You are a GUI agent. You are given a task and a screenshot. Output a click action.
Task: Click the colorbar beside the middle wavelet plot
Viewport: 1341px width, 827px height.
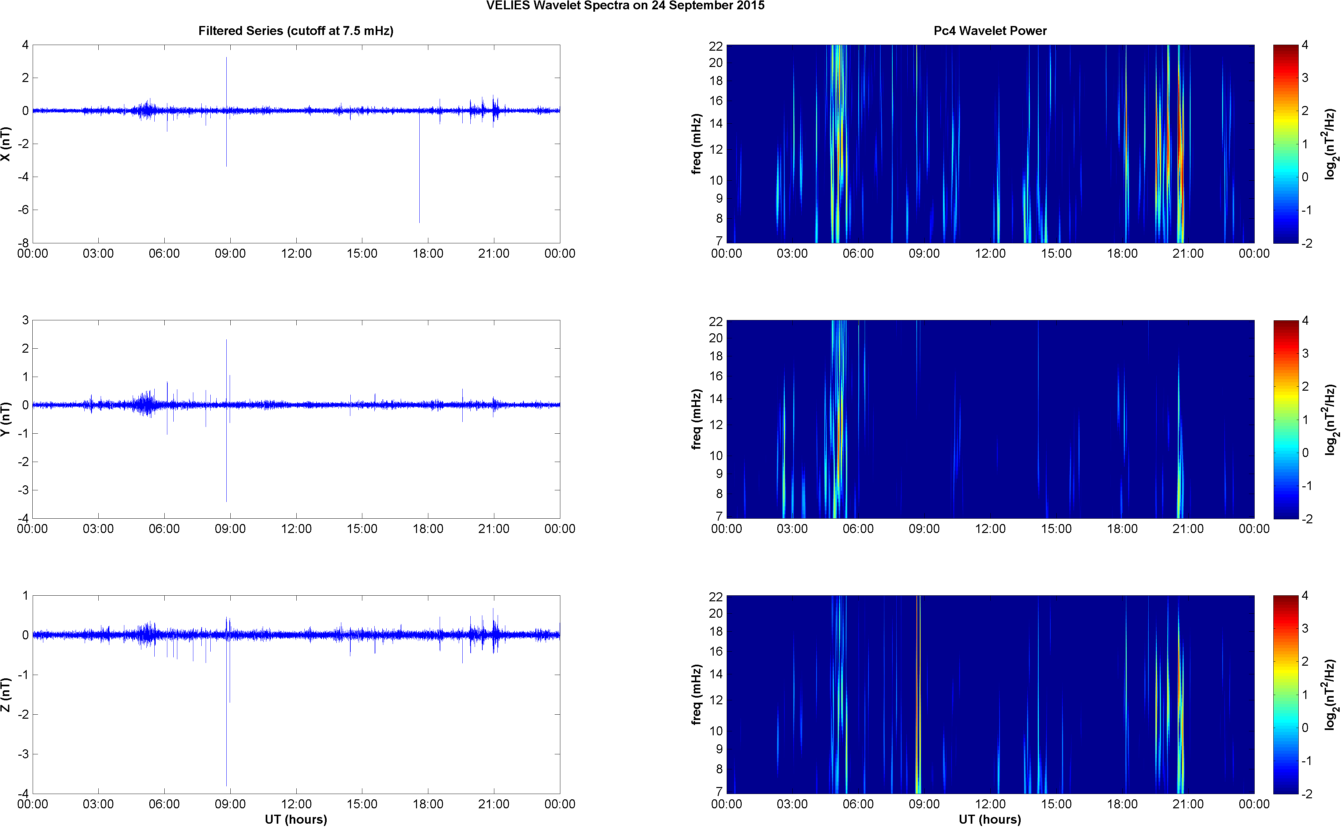1286,419
